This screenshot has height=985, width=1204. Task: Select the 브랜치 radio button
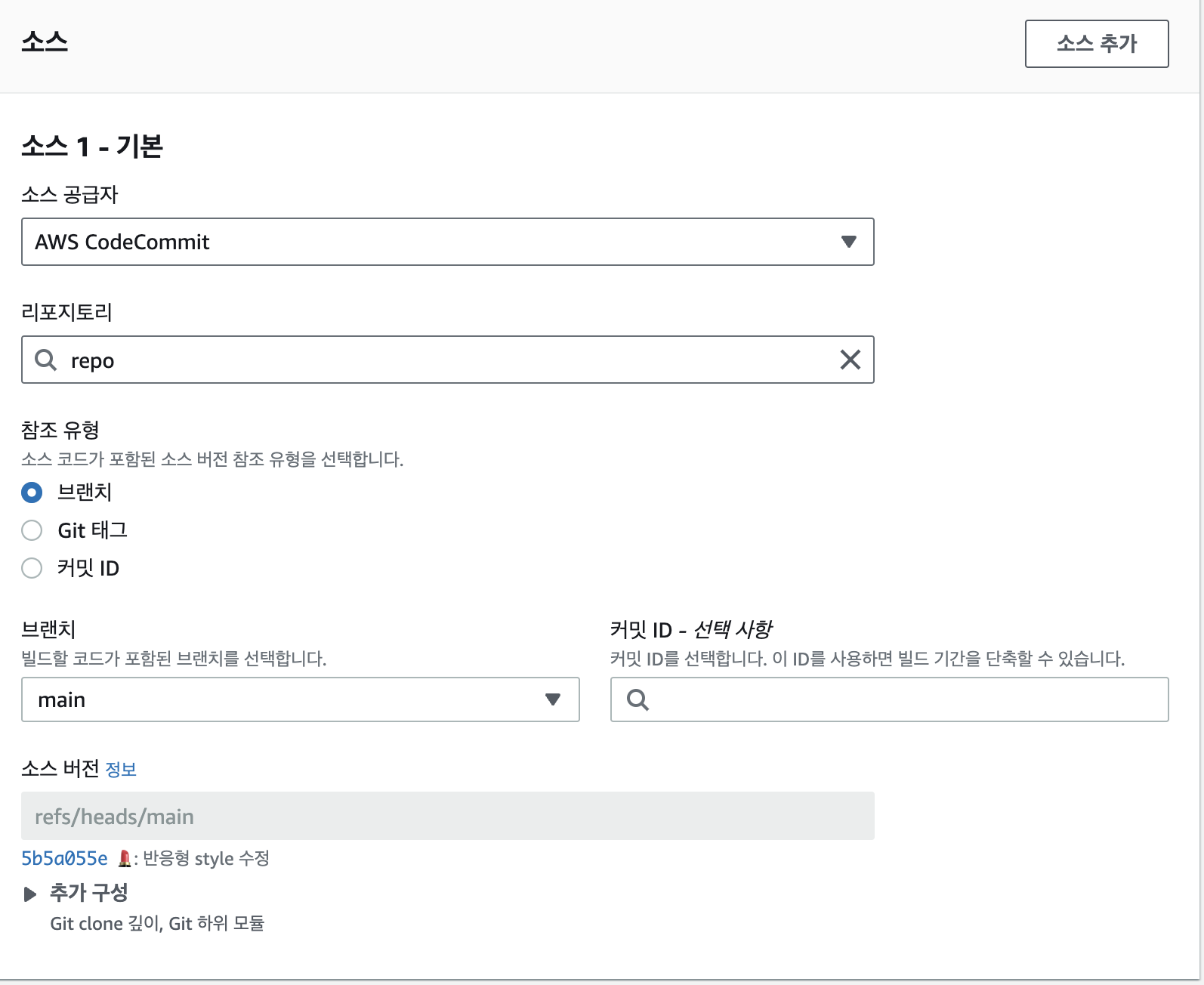pyautogui.click(x=32, y=492)
